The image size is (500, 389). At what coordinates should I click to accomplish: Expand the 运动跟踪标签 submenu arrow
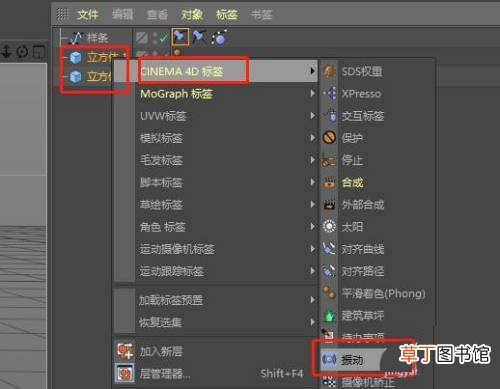coord(312,271)
